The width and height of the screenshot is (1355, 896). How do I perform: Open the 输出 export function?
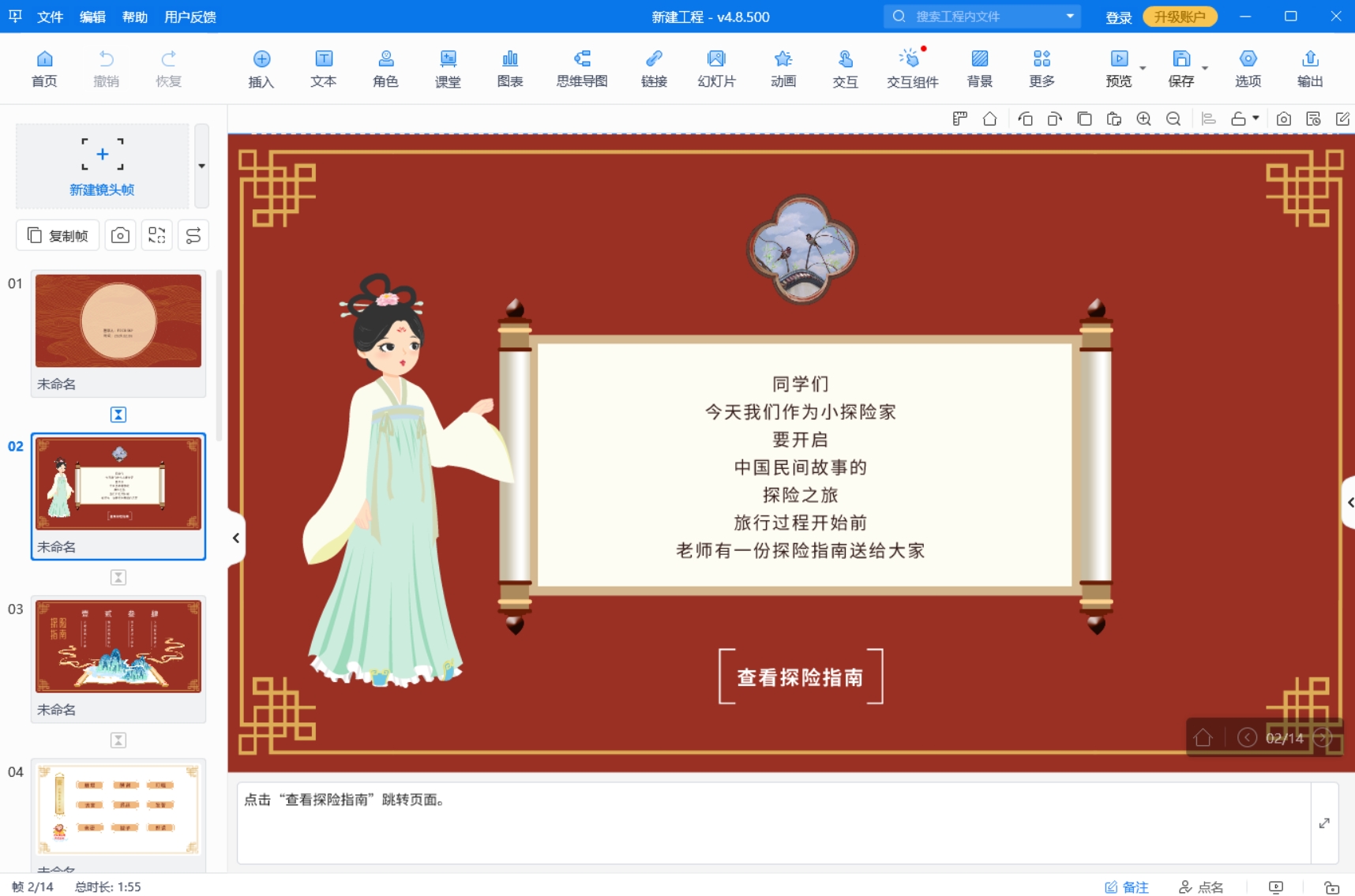pos(1309,68)
